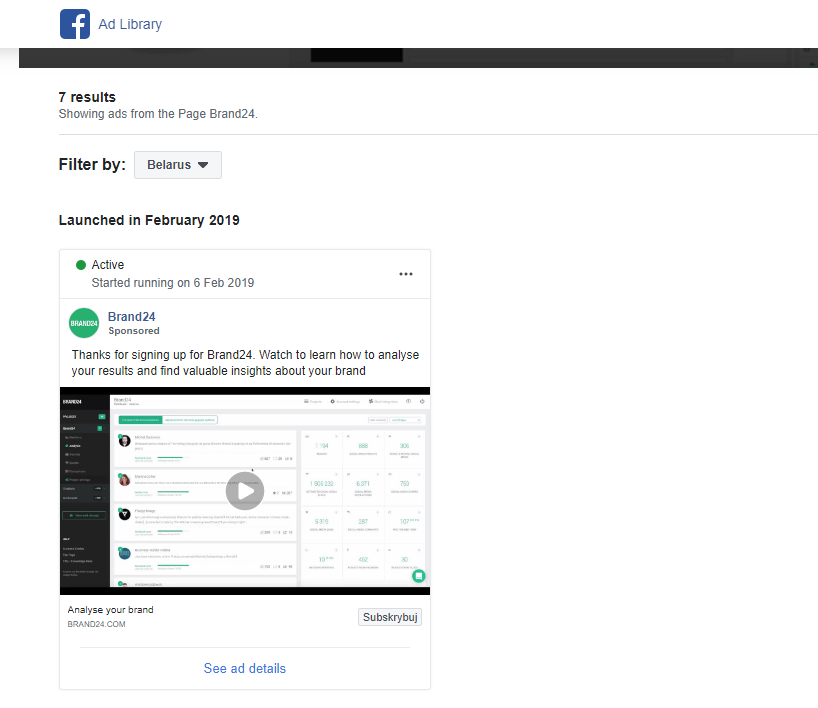
Task: Click the Filter by: label
Action: point(92,164)
